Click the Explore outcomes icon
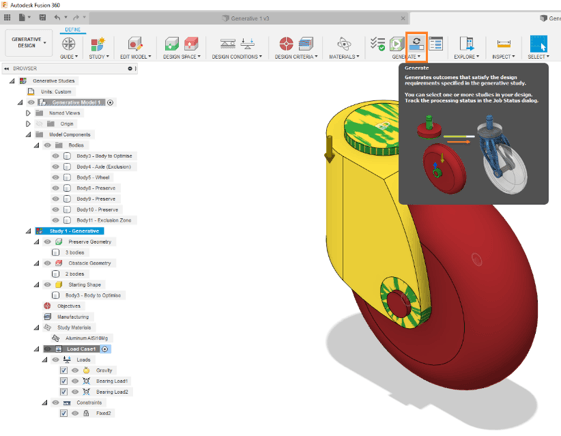561x436 pixels. pyautogui.click(x=467, y=44)
